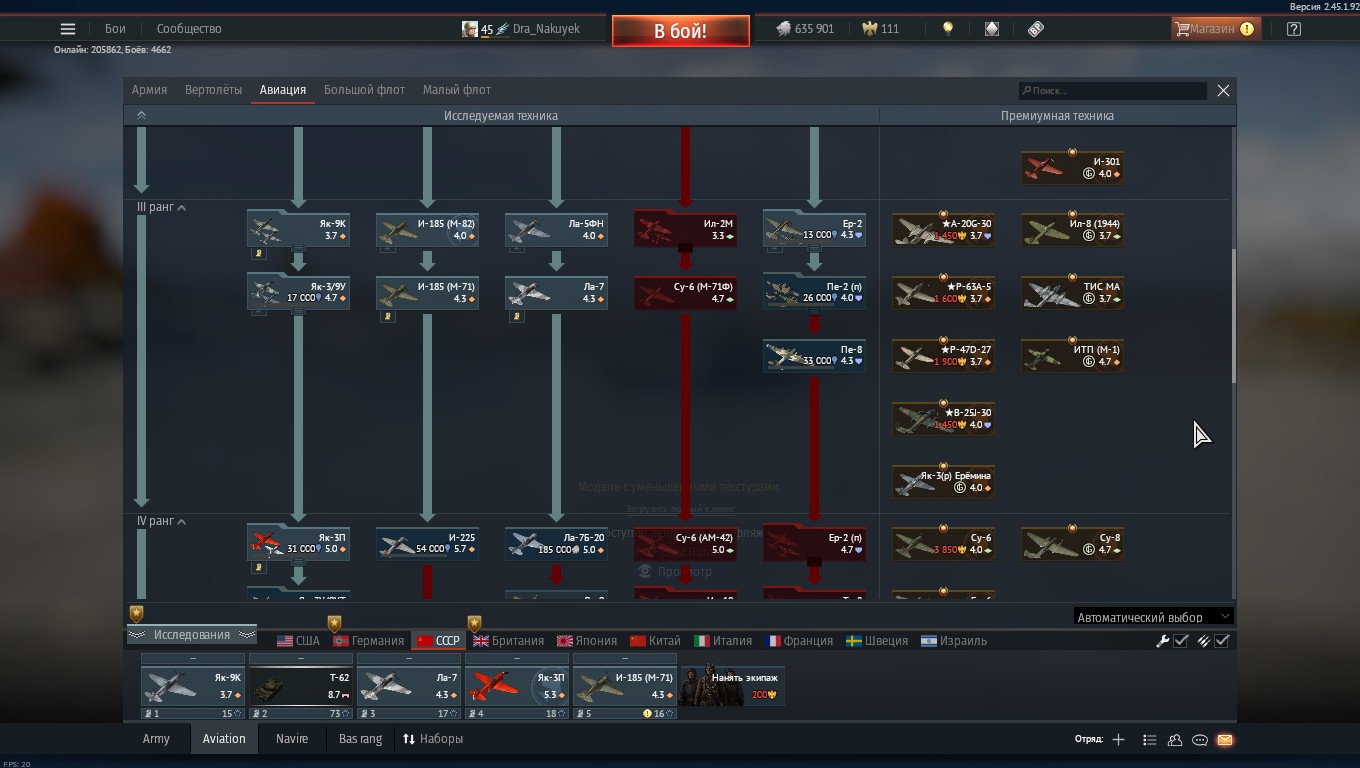The width and height of the screenshot is (1360, 768).
Task: Click the shield badge above СССР
Action: [x=474, y=624]
